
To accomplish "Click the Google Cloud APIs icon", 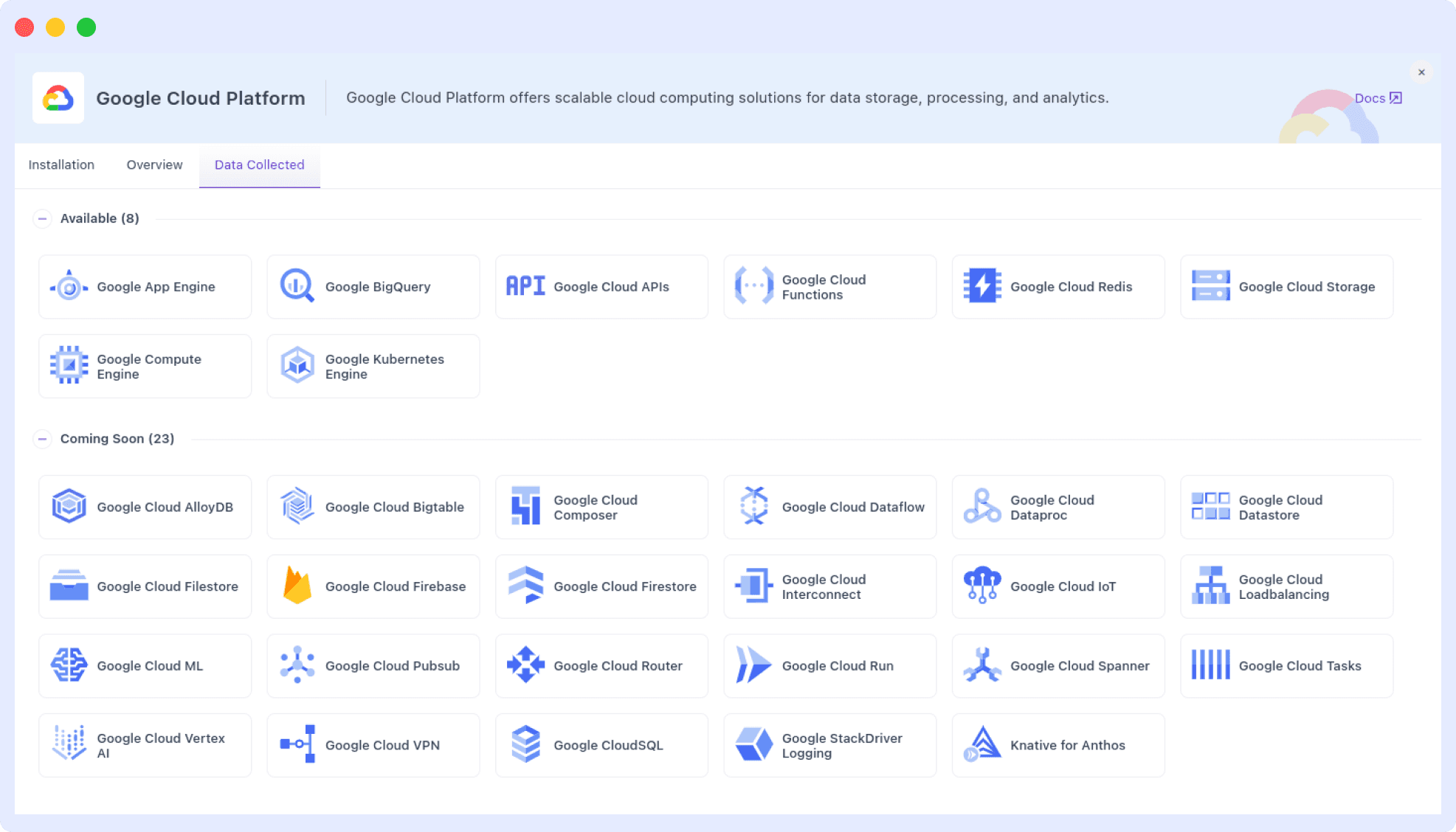I will (525, 286).
